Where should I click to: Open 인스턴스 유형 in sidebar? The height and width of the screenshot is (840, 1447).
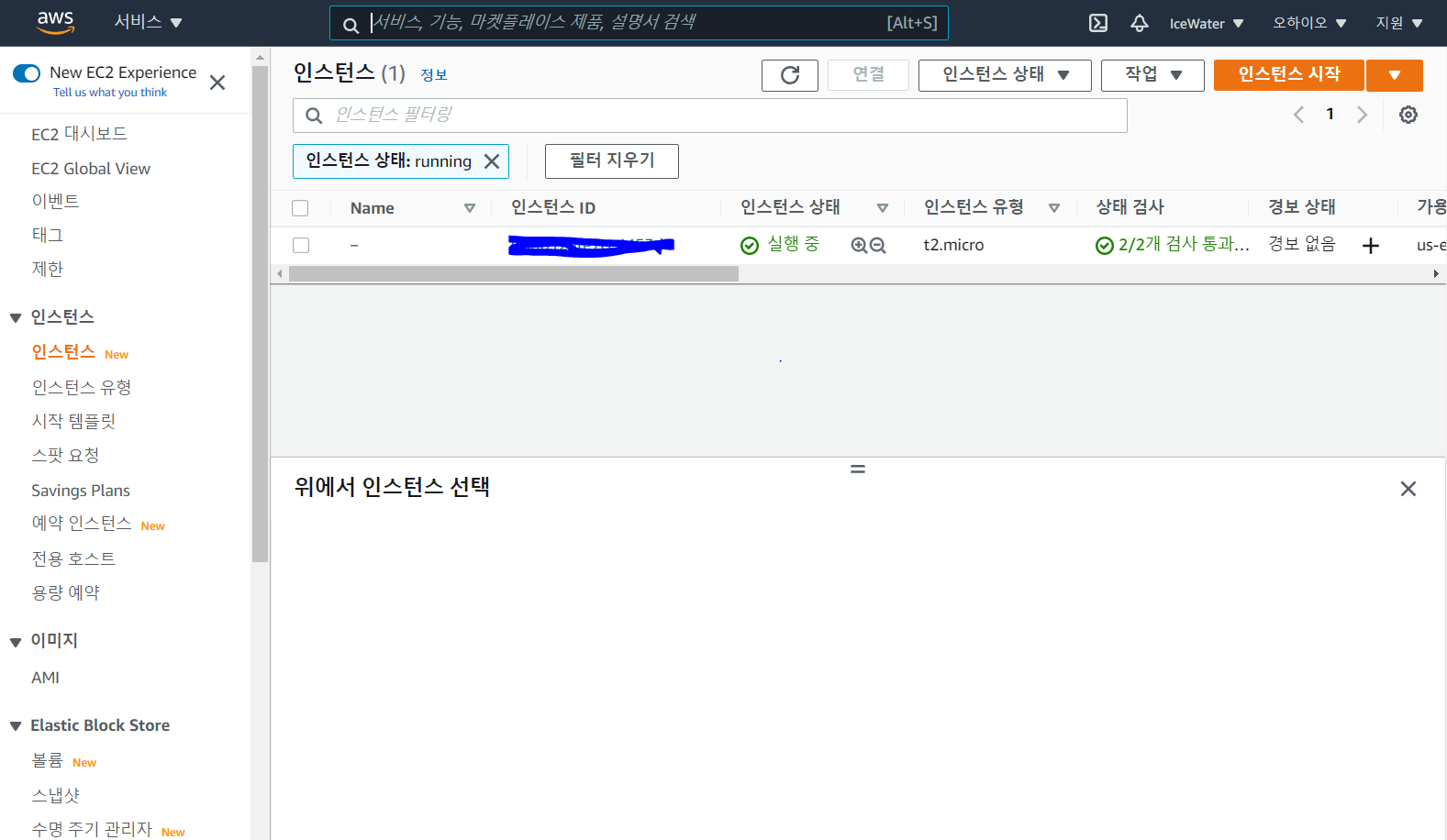(x=82, y=387)
